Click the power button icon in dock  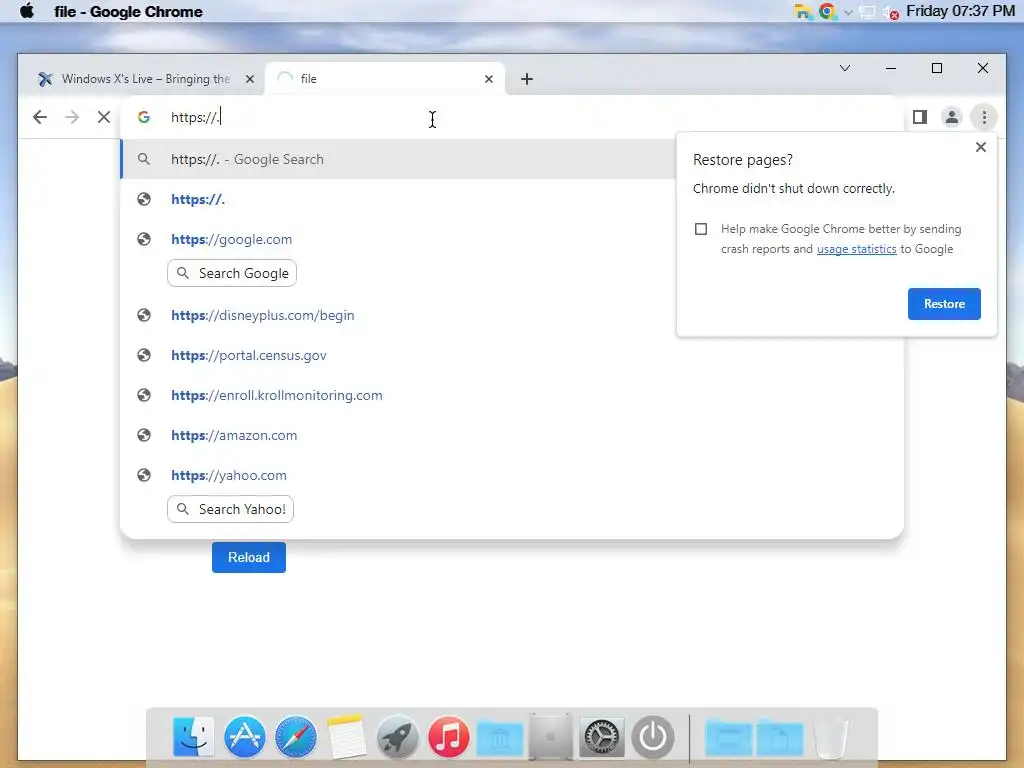[x=652, y=737]
